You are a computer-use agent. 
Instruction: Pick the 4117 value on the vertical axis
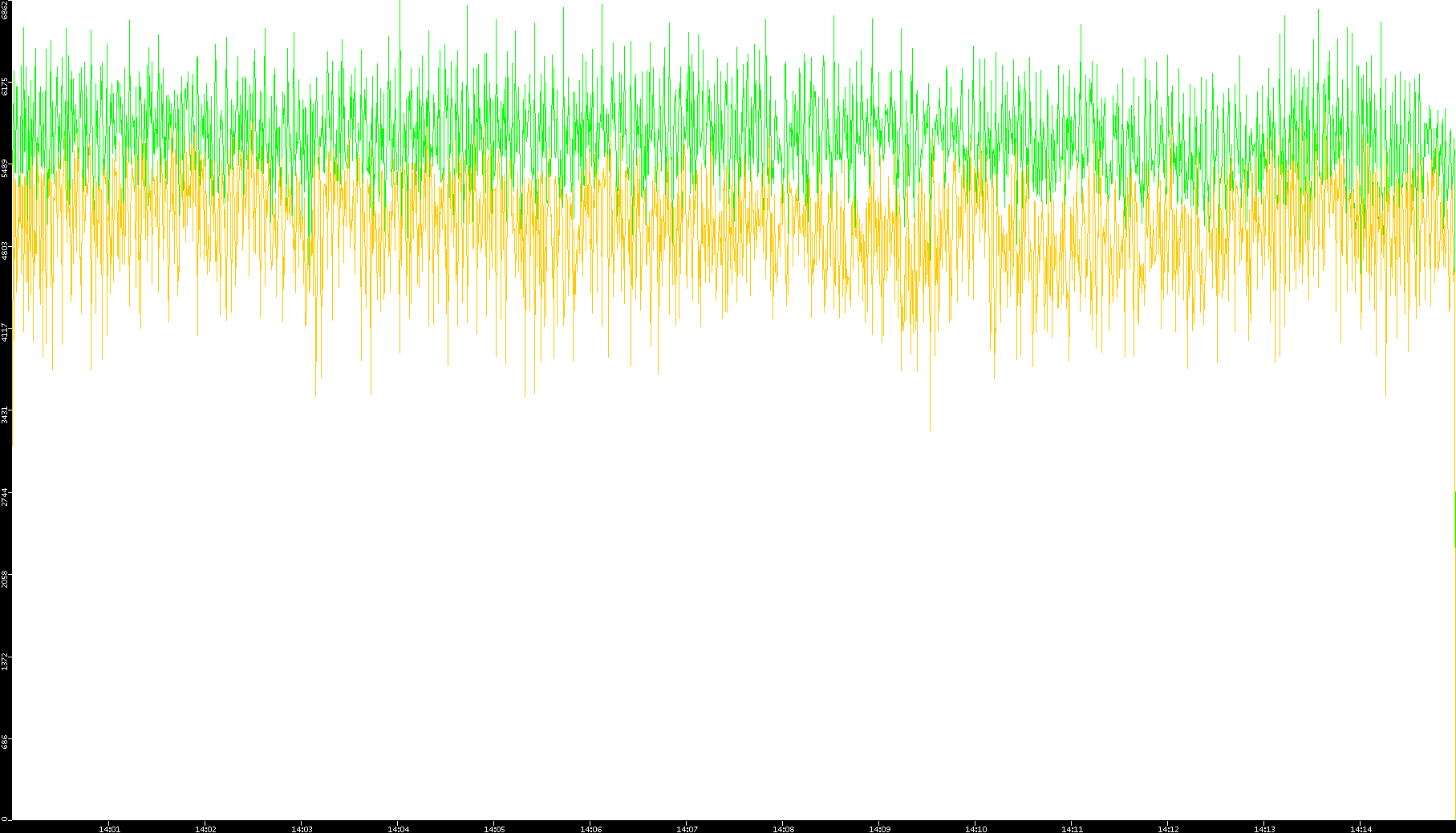[x=5, y=332]
